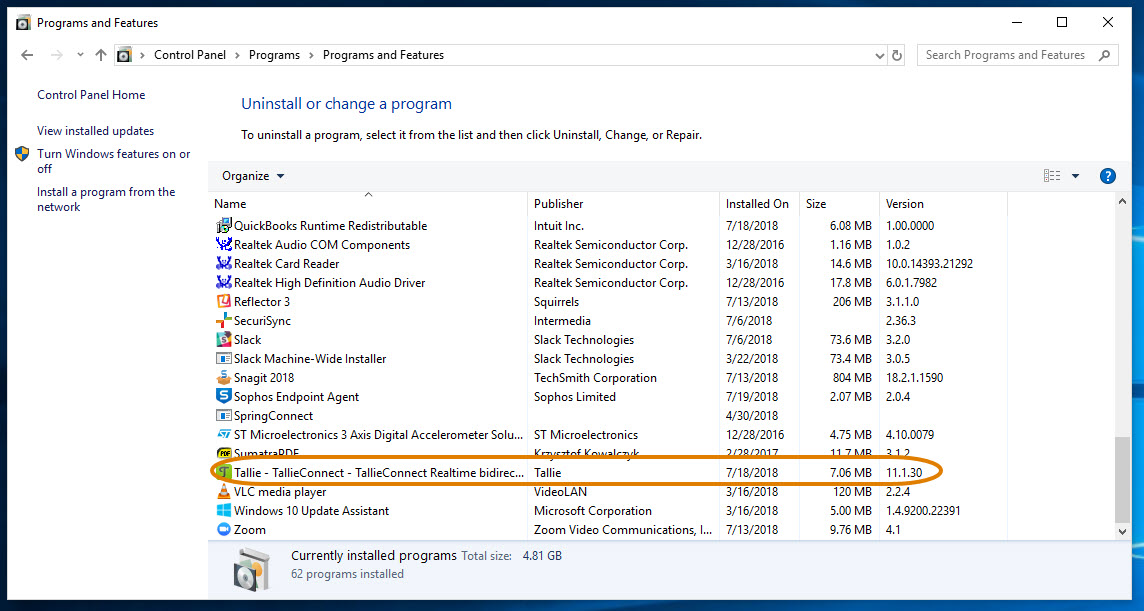Click the QuickBooks Runtime Redistributable icon
Image resolution: width=1144 pixels, height=611 pixels.
[x=224, y=226]
